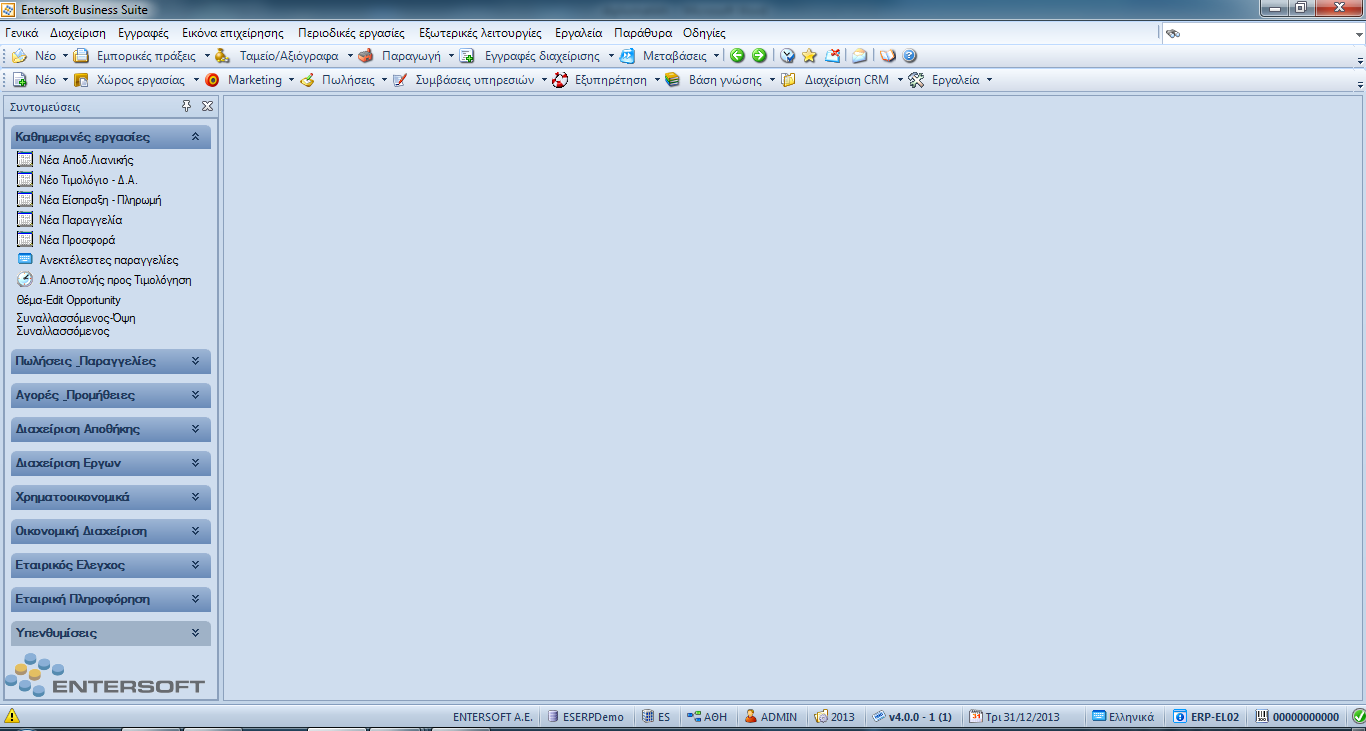Open the Παράθυρα menu

pyautogui.click(x=643, y=33)
